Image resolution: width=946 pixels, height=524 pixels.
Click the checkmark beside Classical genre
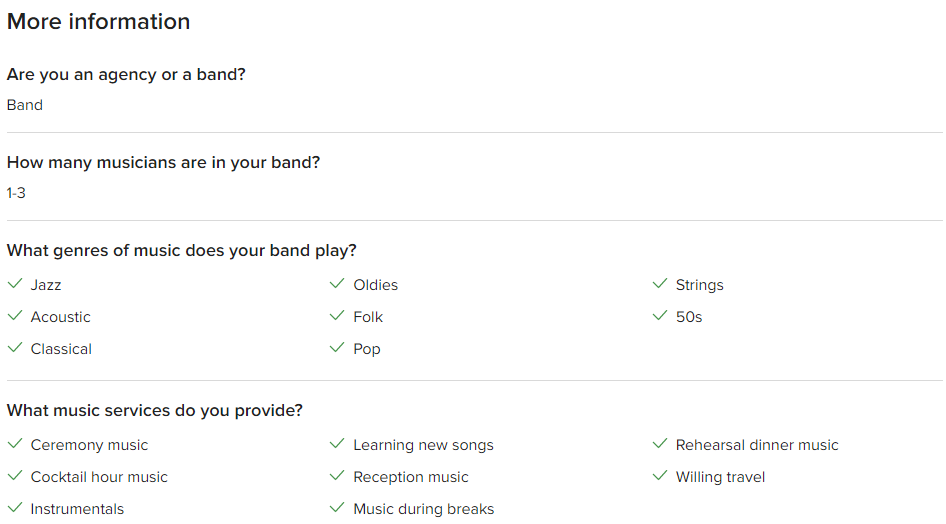(x=15, y=349)
